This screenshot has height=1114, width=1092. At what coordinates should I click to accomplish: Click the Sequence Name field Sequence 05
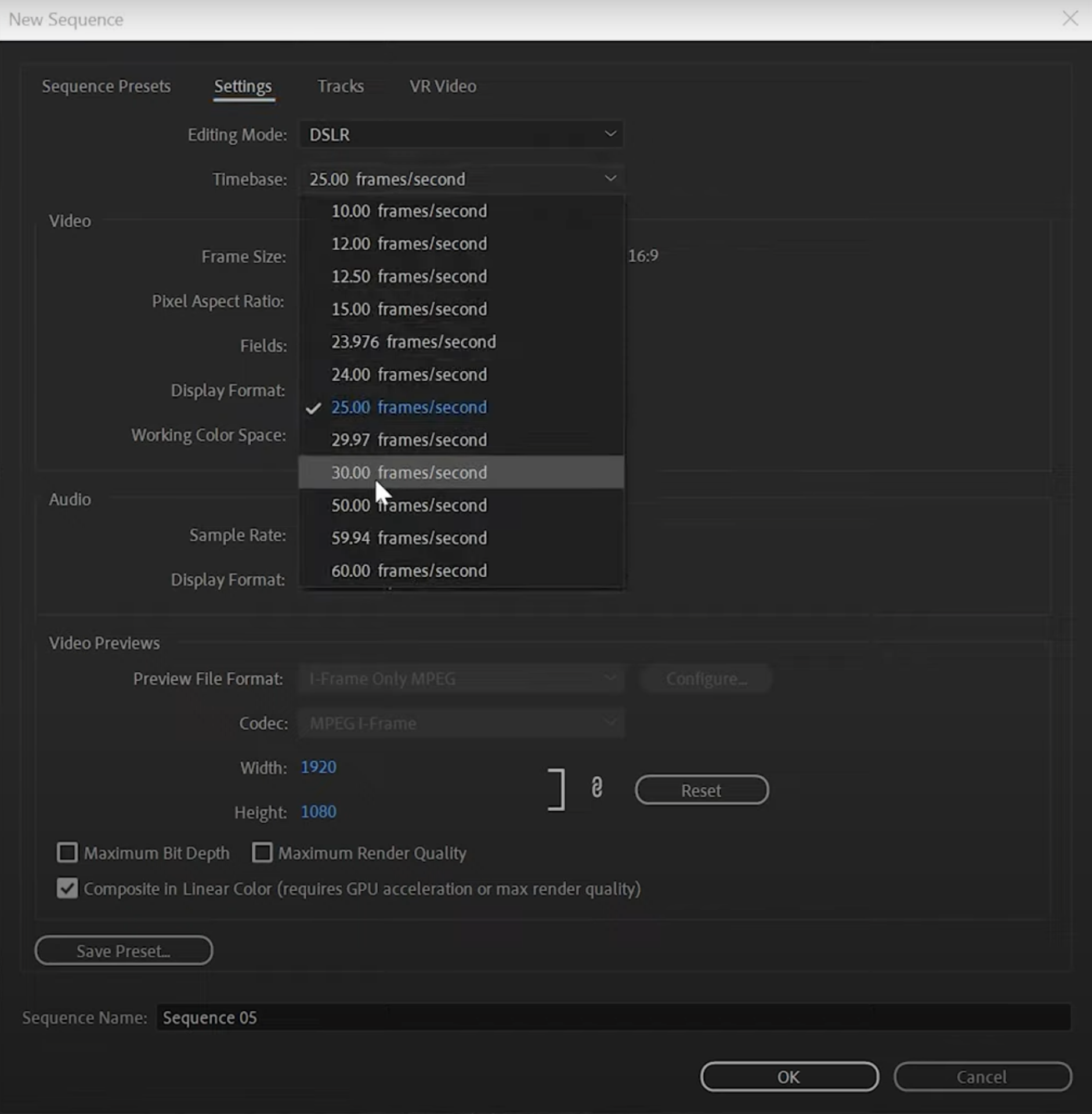pos(613,1018)
